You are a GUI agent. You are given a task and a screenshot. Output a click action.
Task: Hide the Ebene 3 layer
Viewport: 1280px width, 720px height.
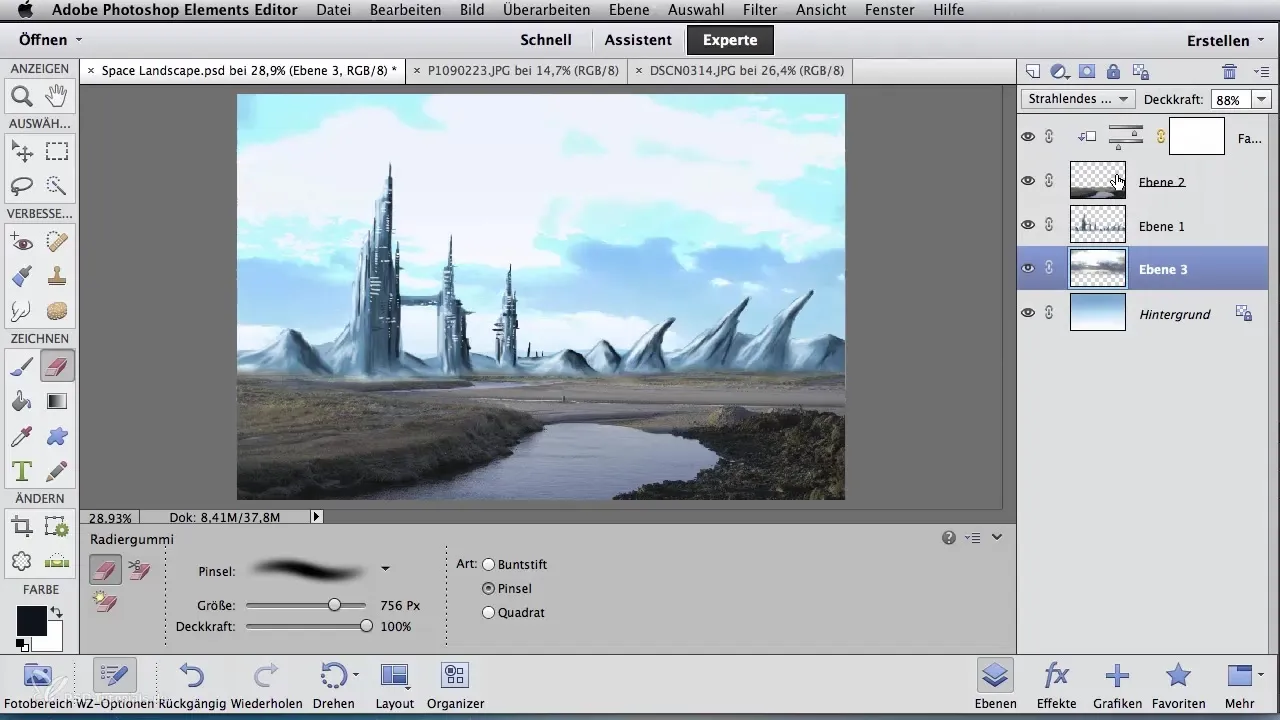coord(1028,268)
